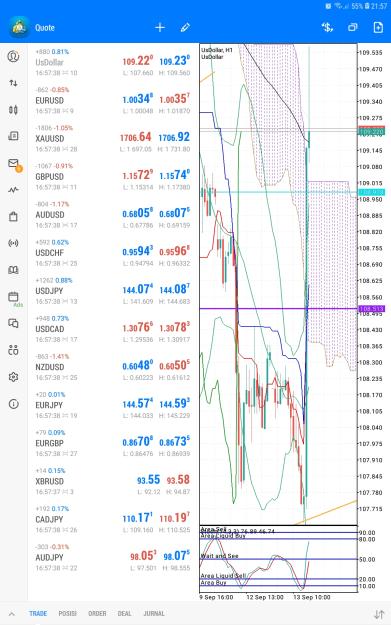Tap the Area Buy indicator label
The height and width of the screenshot is (625, 391).
(x=213, y=582)
